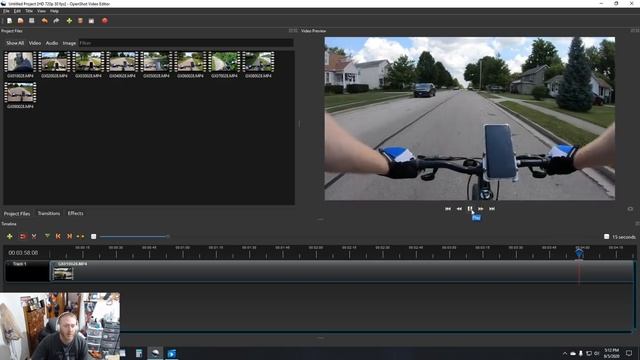Open the View menu
Viewport: 640px width, 360px height.
click(41, 11)
